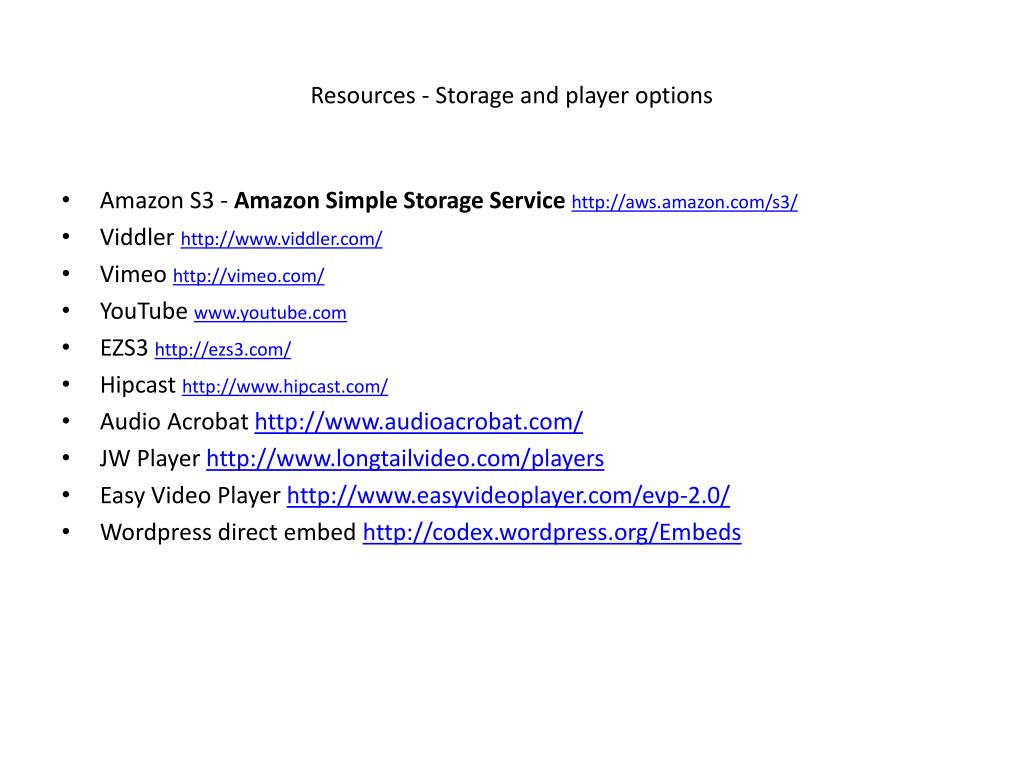Screen dimensions: 1024x768
Task: Click the 'Audio Acrobat' label text
Action: click(x=174, y=422)
